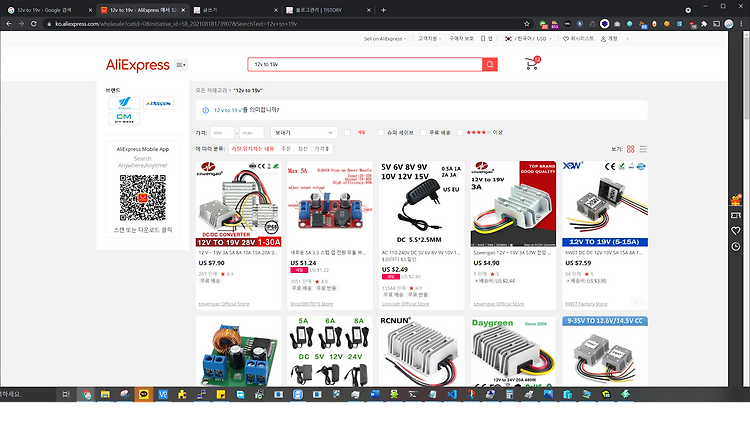Click the gift box icon in right sidebar

(x=736, y=200)
